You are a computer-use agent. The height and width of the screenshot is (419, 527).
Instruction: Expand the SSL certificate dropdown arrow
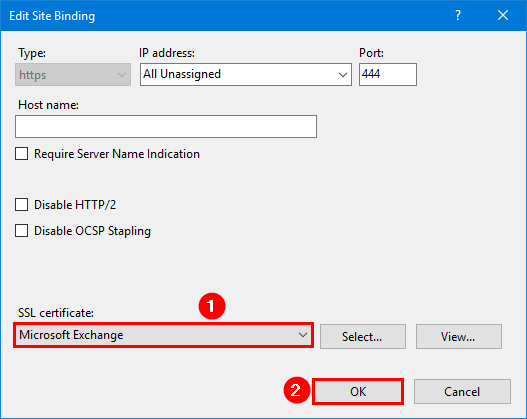pyautogui.click(x=302, y=335)
